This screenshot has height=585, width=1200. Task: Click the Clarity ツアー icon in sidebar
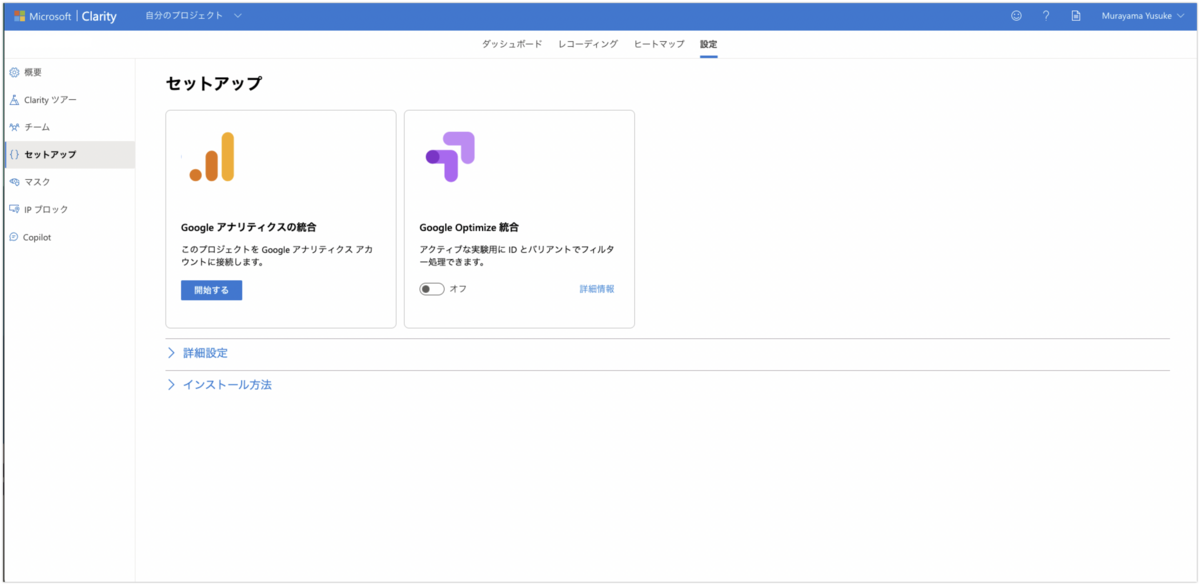[x=14, y=100]
